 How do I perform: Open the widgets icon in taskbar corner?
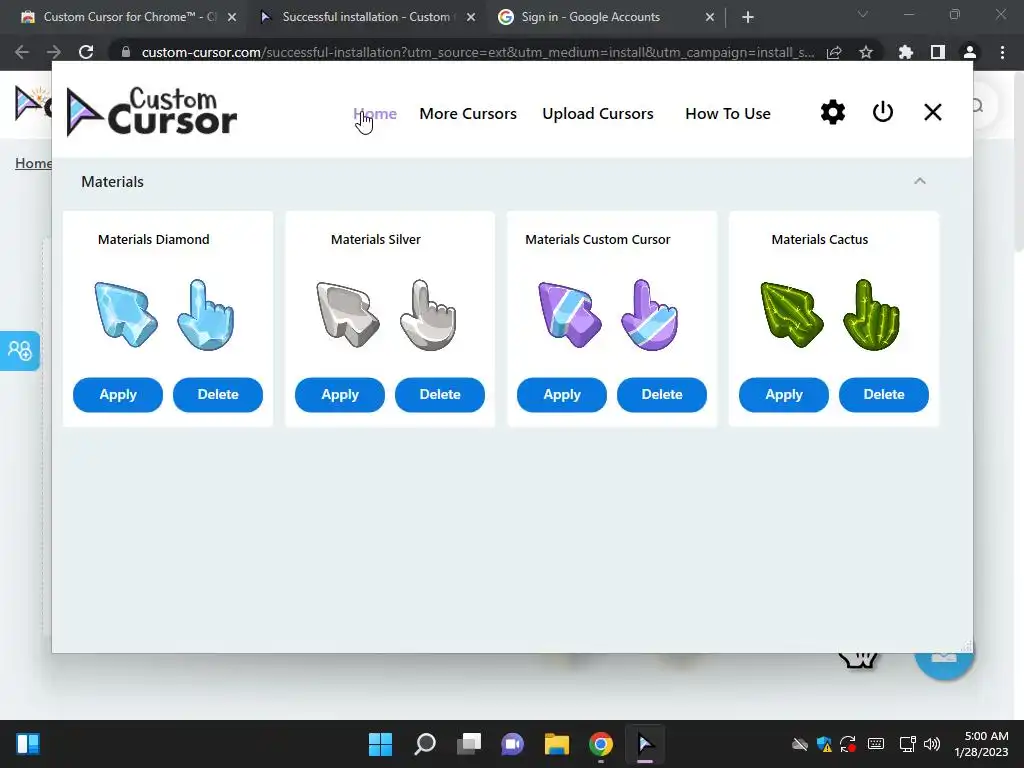(28, 744)
